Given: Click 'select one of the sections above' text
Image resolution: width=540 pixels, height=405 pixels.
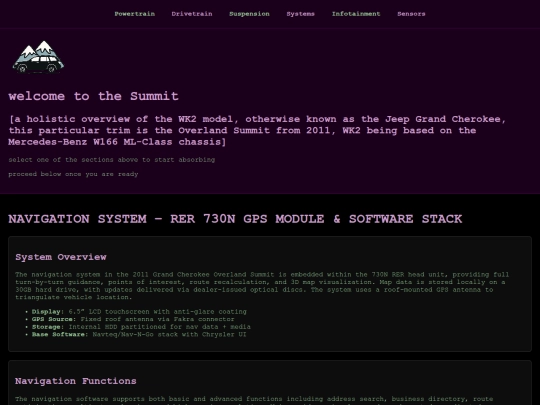Looking at the screenshot, I should tap(112, 160).
